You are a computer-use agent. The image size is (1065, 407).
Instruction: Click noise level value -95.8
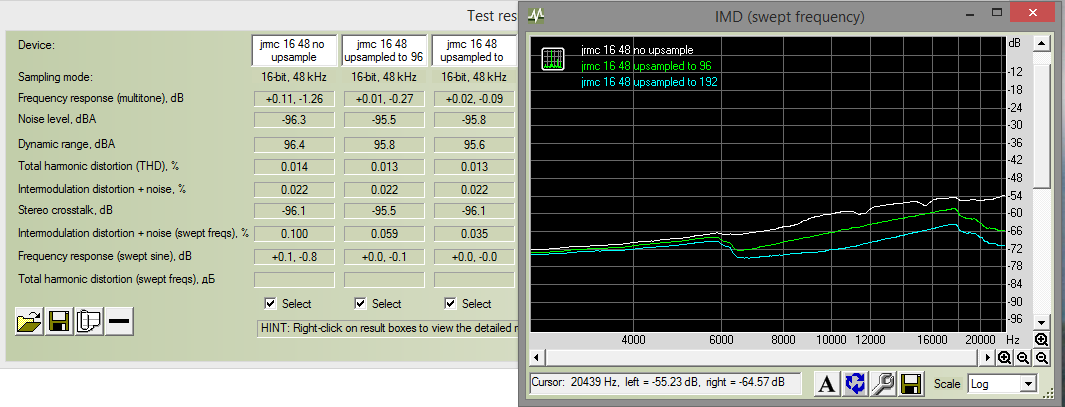coord(474,120)
